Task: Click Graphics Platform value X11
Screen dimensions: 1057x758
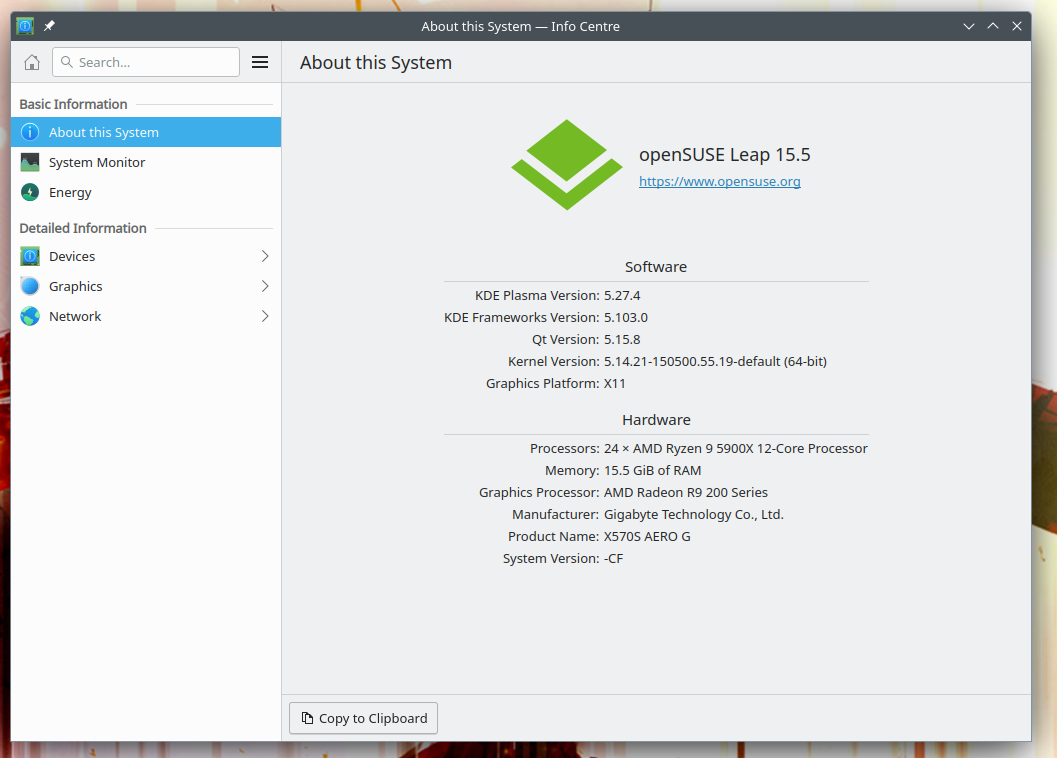Action: [x=615, y=384]
